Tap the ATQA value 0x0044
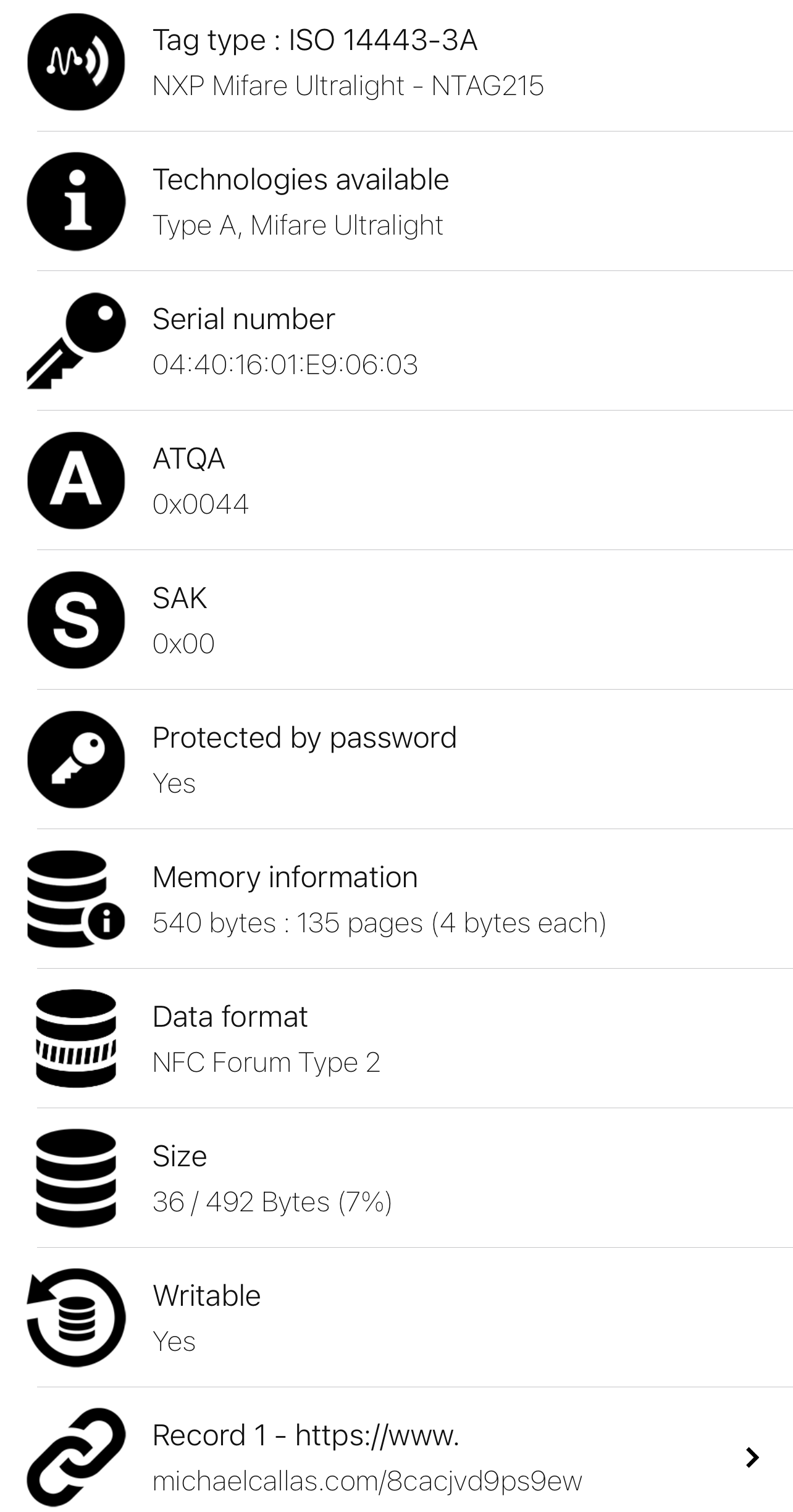Image resolution: width=793 pixels, height=1512 pixels. click(201, 504)
